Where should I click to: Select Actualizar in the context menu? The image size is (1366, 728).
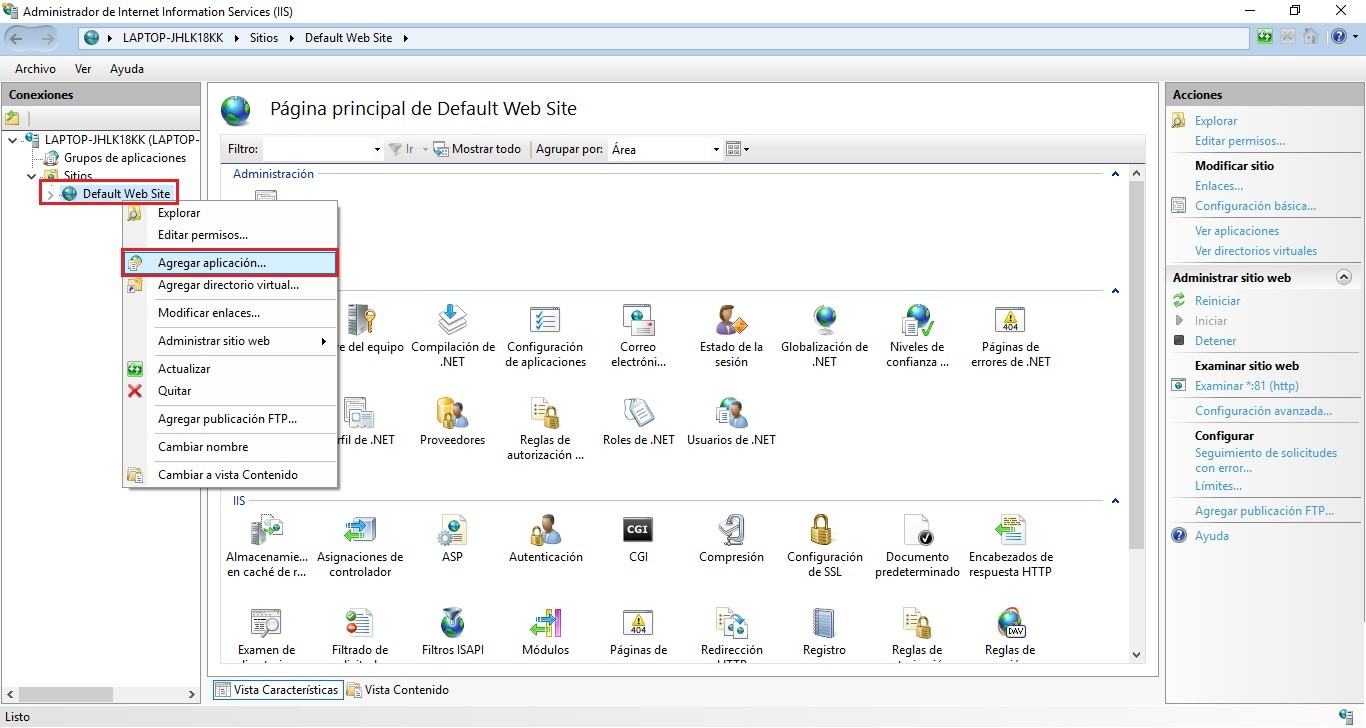[230, 369]
